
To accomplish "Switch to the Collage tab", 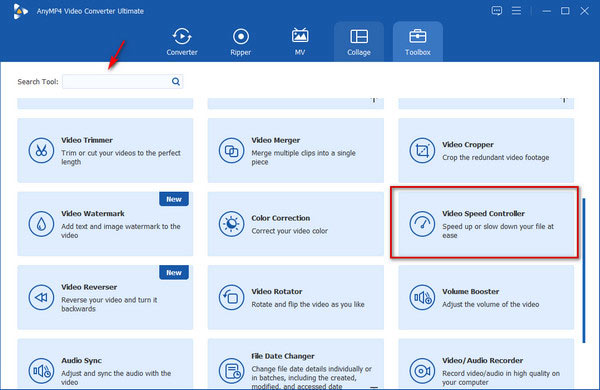I will [359, 42].
